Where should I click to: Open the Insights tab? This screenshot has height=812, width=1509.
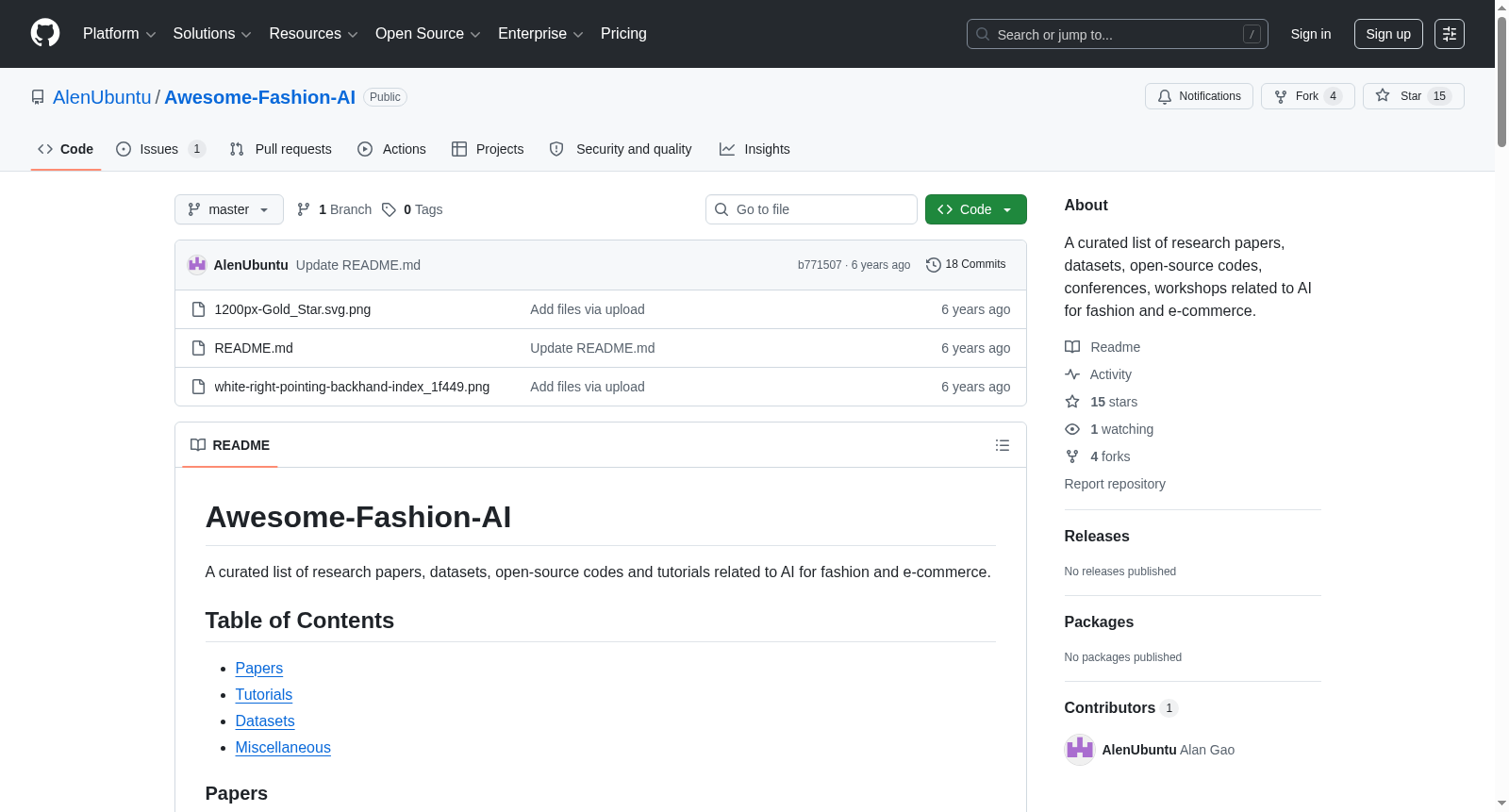754,149
